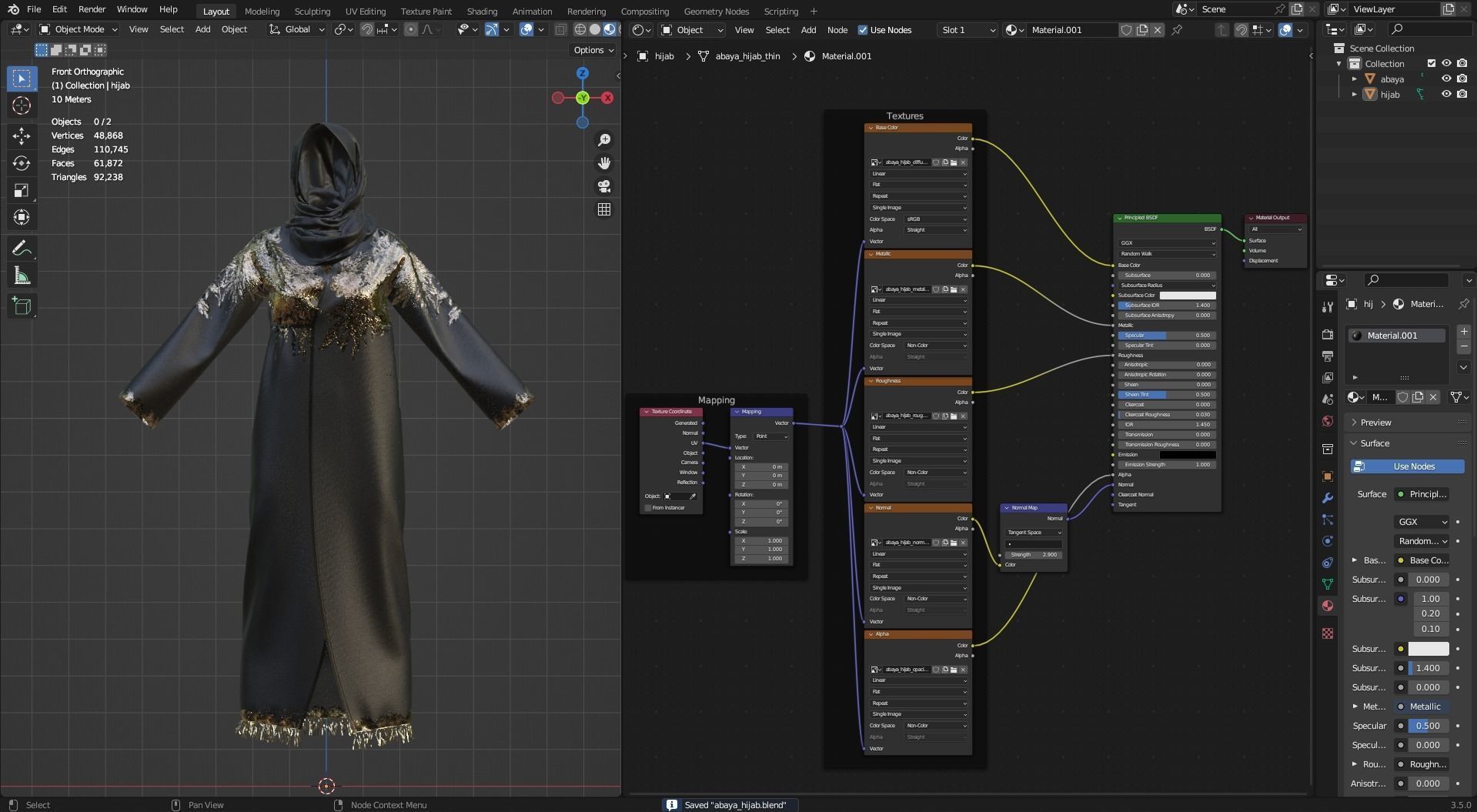The width and height of the screenshot is (1477, 812).
Task: Disable abaya in renders camera icon
Action: pos(1462,79)
